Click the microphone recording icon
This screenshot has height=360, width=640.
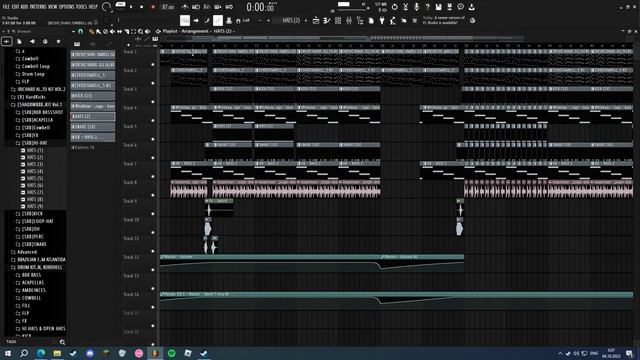pyautogui.click(x=416, y=7)
